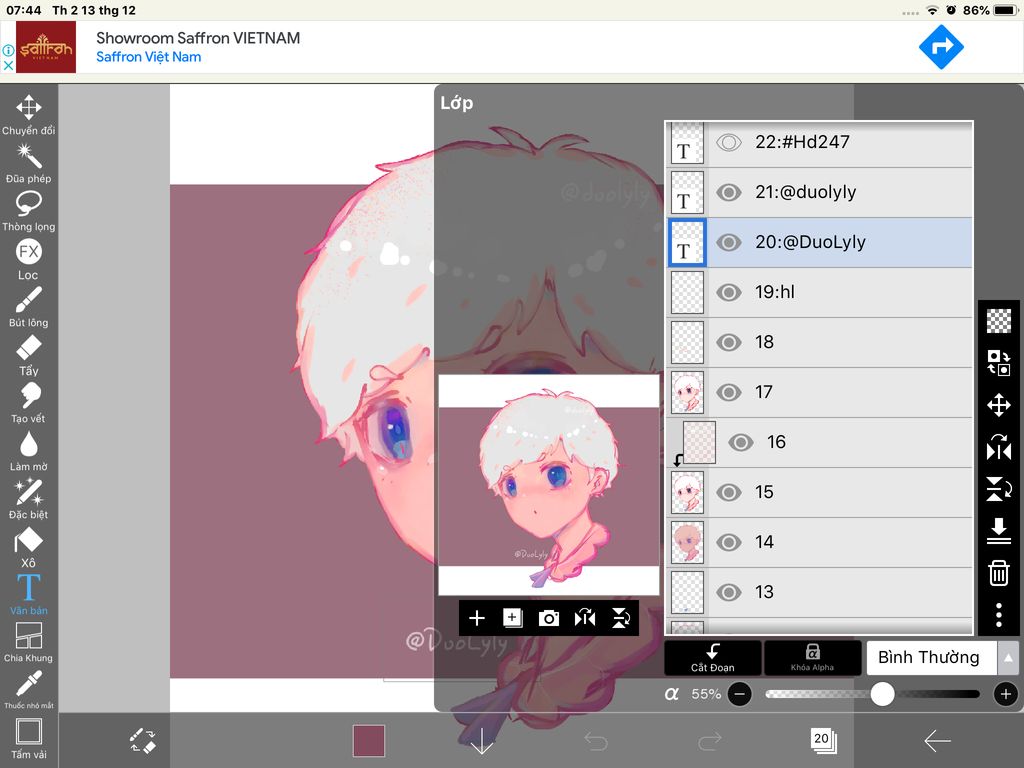Open the Saffron Việt Nam ad link

point(148,57)
